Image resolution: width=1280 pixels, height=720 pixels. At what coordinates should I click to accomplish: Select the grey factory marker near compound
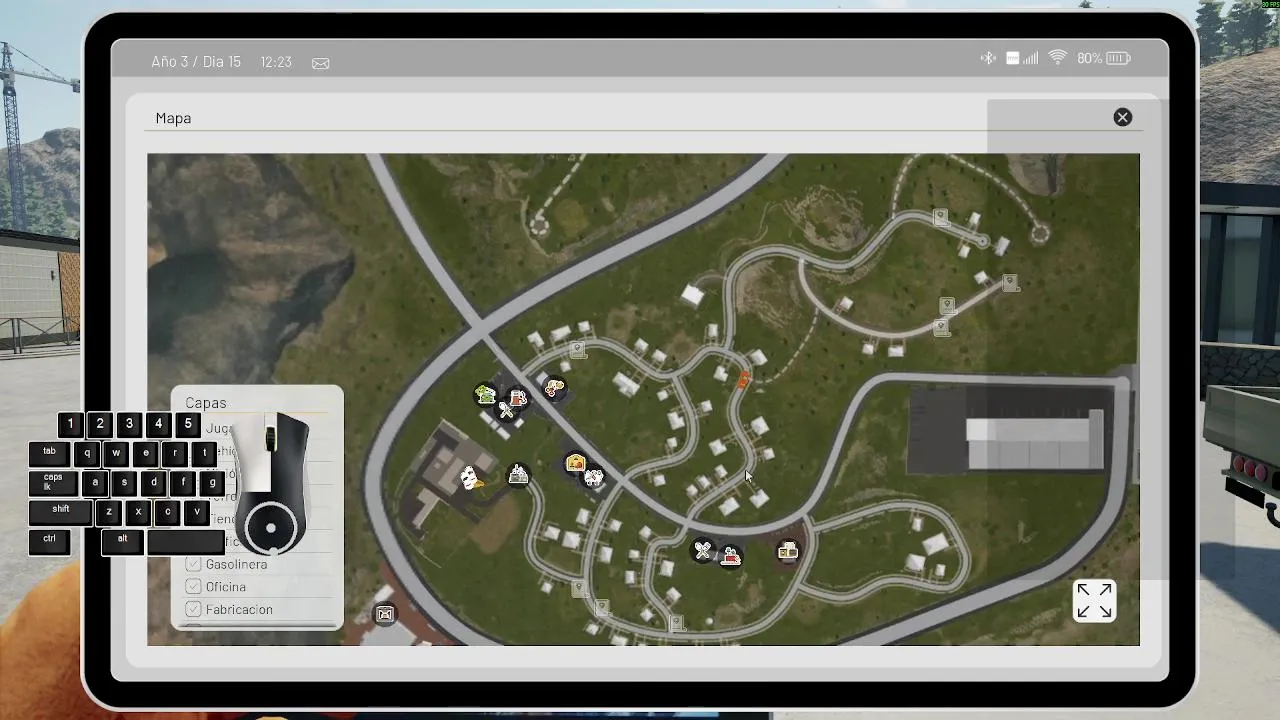point(518,474)
